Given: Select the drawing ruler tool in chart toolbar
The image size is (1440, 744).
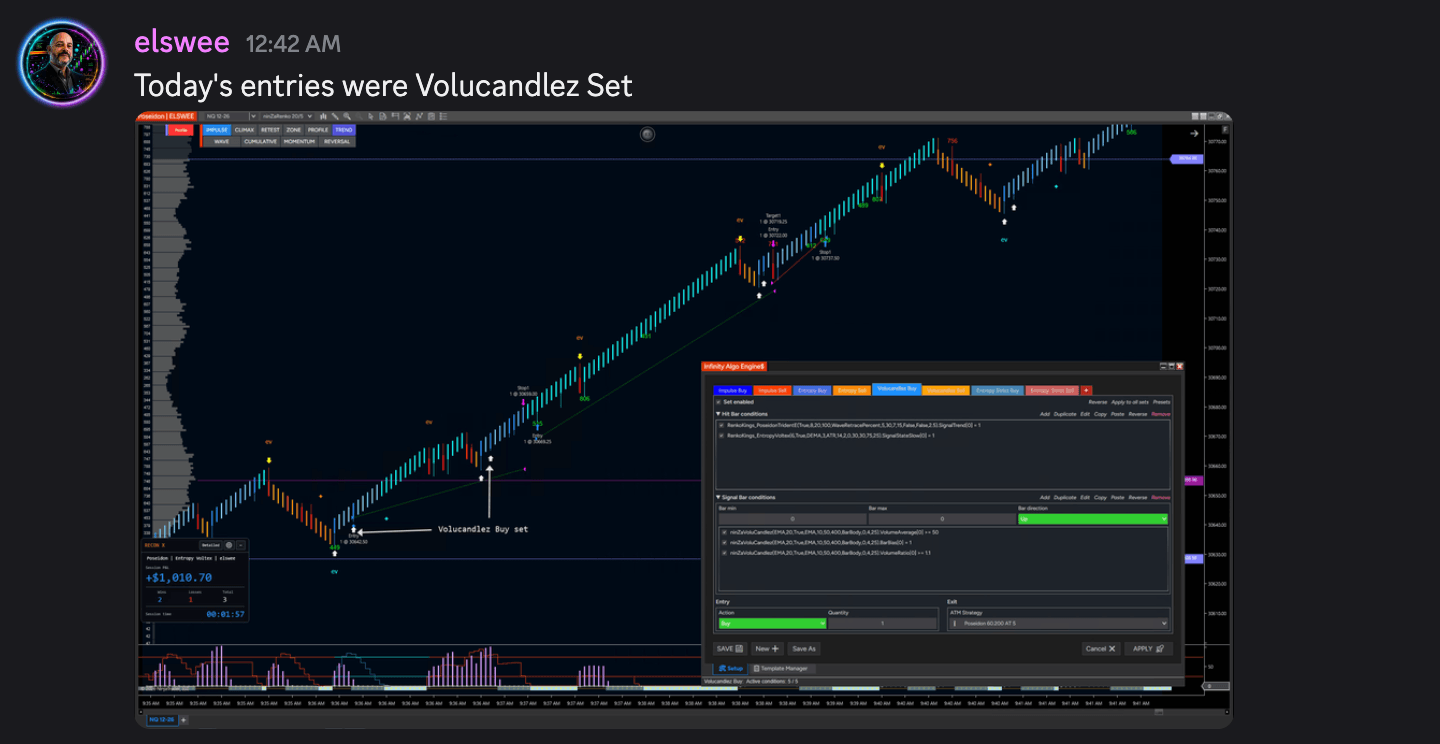Looking at the screenshot, I should 335,116.
